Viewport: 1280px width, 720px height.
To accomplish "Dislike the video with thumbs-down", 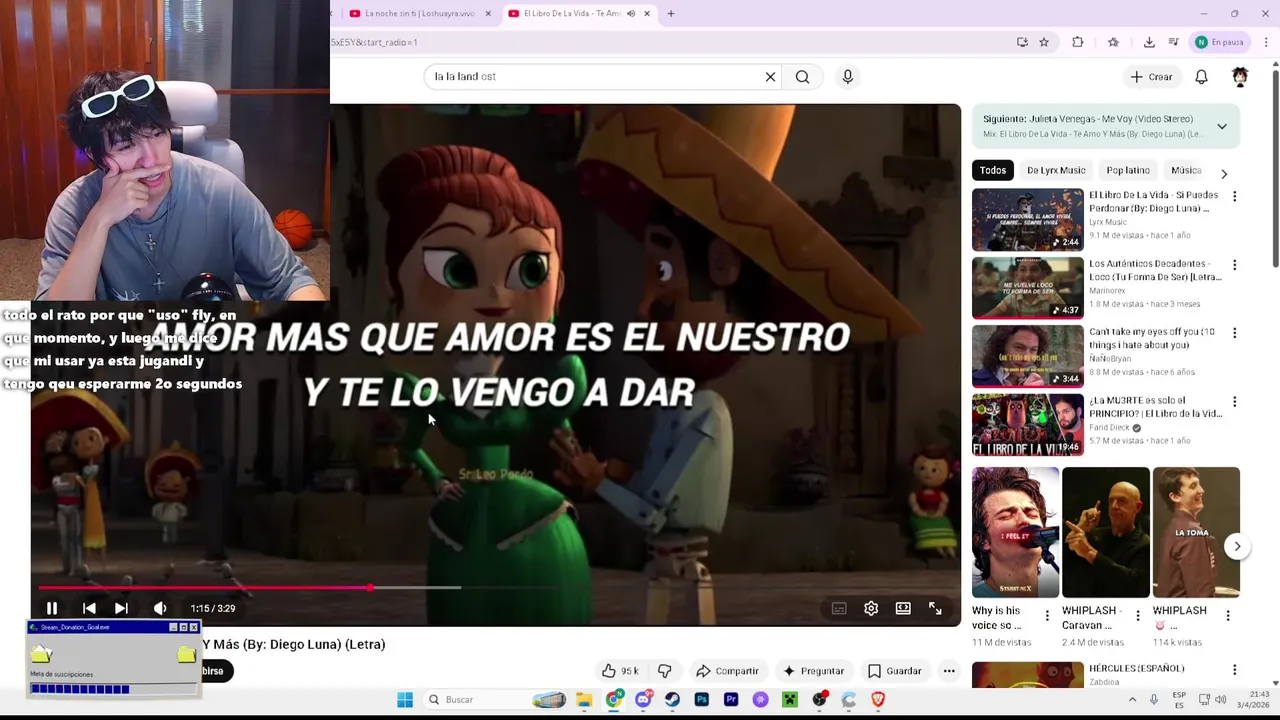I will (x=664, y=671).
